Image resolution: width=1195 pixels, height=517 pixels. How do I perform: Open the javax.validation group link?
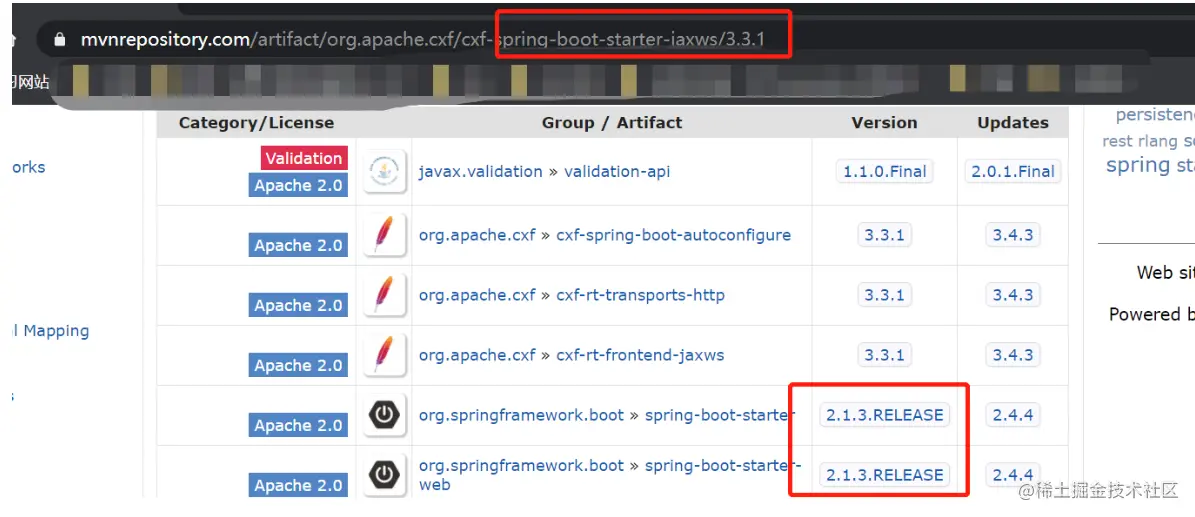(x=480, y=172)
